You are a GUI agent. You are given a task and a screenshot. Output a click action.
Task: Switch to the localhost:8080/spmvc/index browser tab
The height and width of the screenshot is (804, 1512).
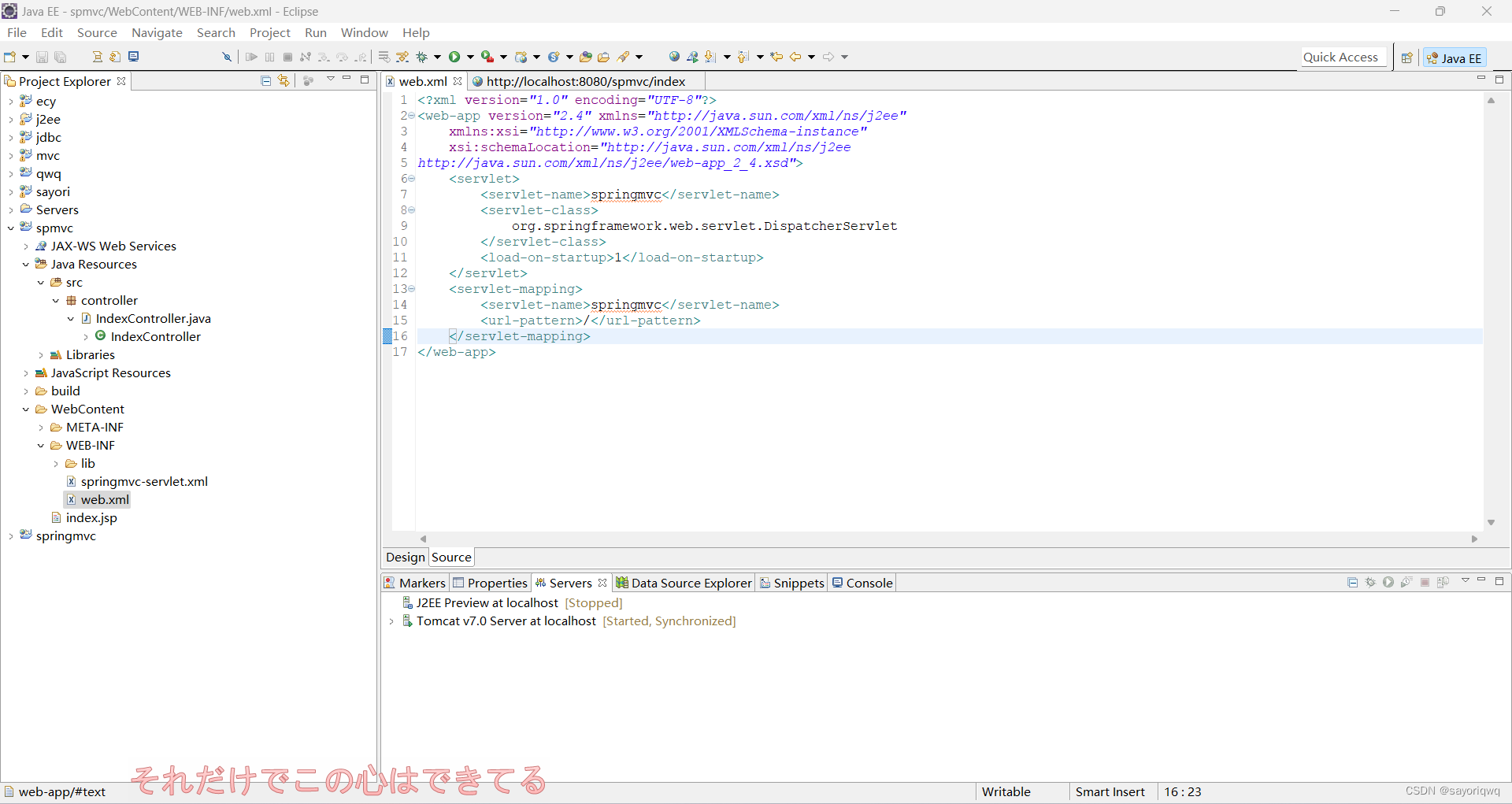coord(585,81)
